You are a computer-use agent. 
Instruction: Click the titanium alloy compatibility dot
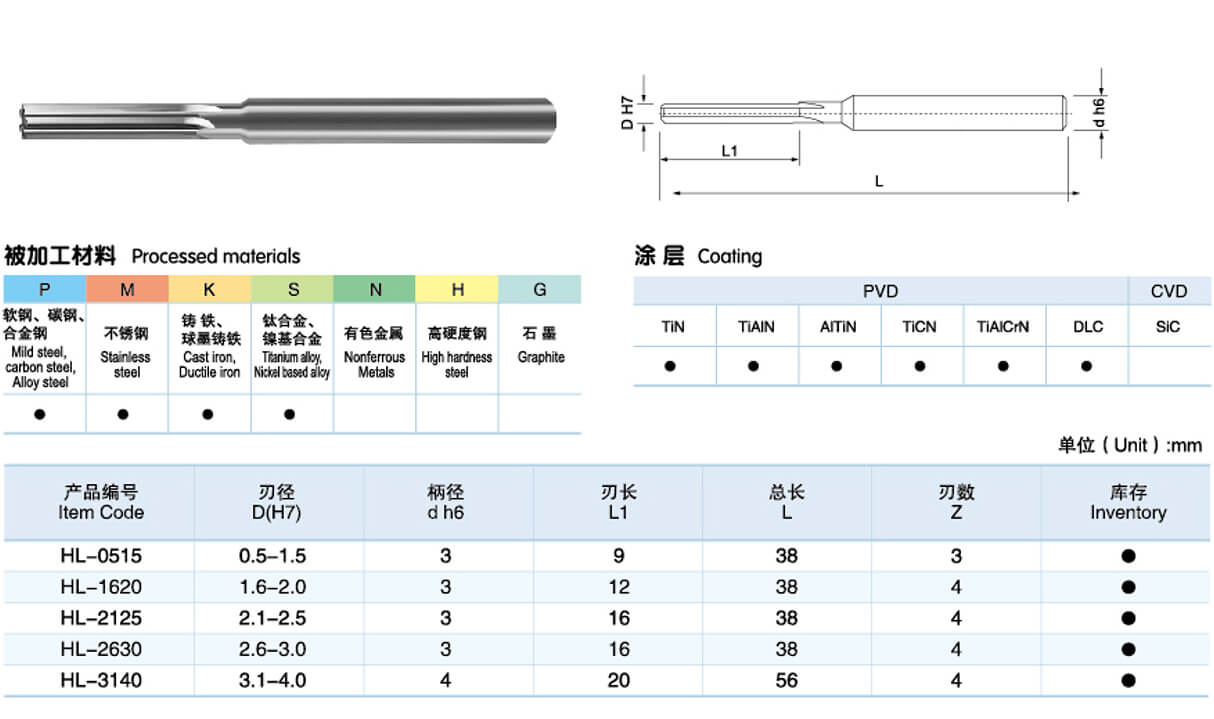pyautogui.click(x=290, y=414)
